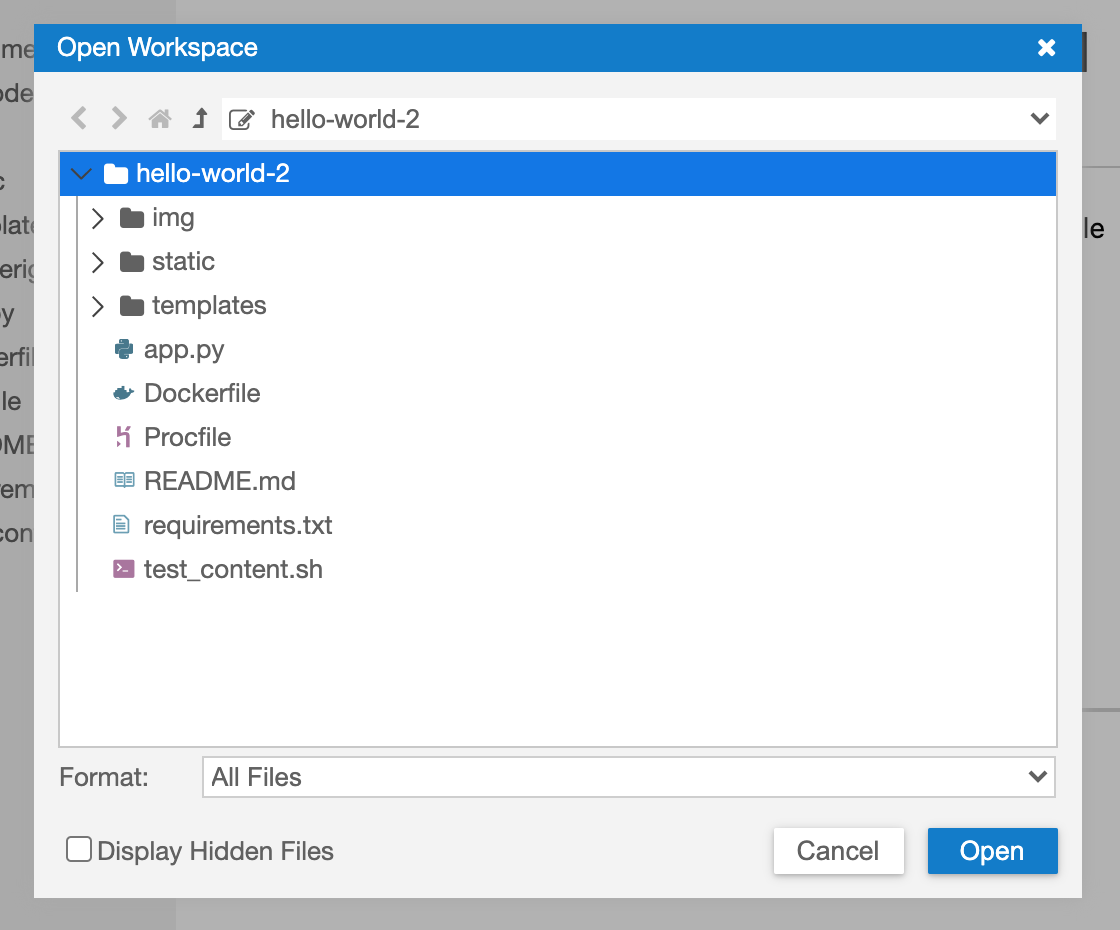This screenshot has width=1120, height=930.
Task: Go up one directory level icon
Action: [200, 119]
